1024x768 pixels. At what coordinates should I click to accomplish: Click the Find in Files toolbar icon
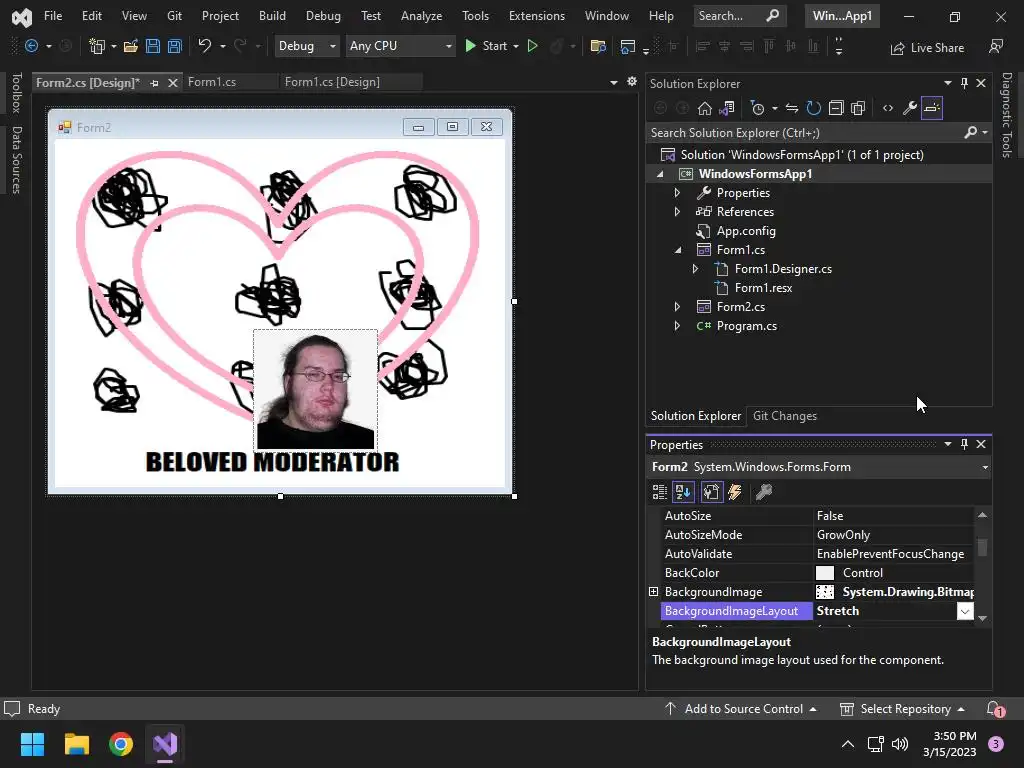click(598, 46)
